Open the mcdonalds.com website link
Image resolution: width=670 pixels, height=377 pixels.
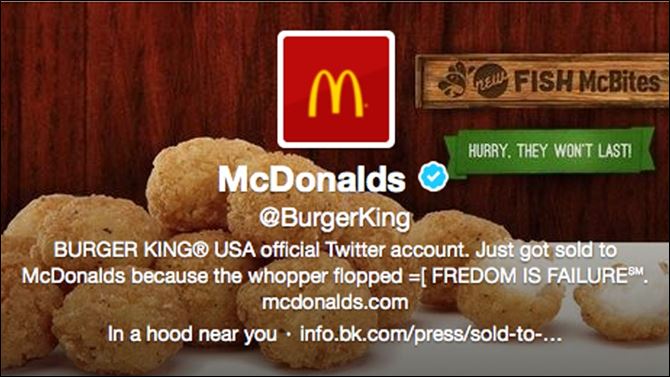tap(335, 302)
